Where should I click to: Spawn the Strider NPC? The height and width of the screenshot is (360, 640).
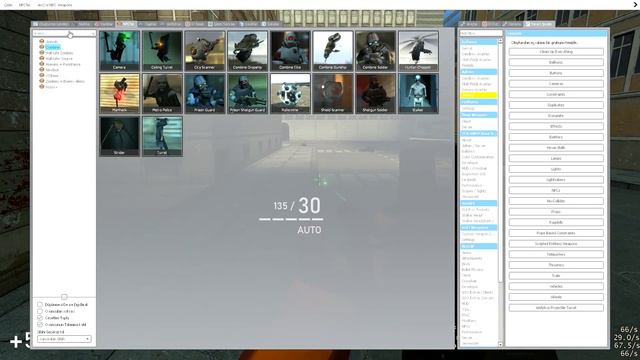point(119,136)
